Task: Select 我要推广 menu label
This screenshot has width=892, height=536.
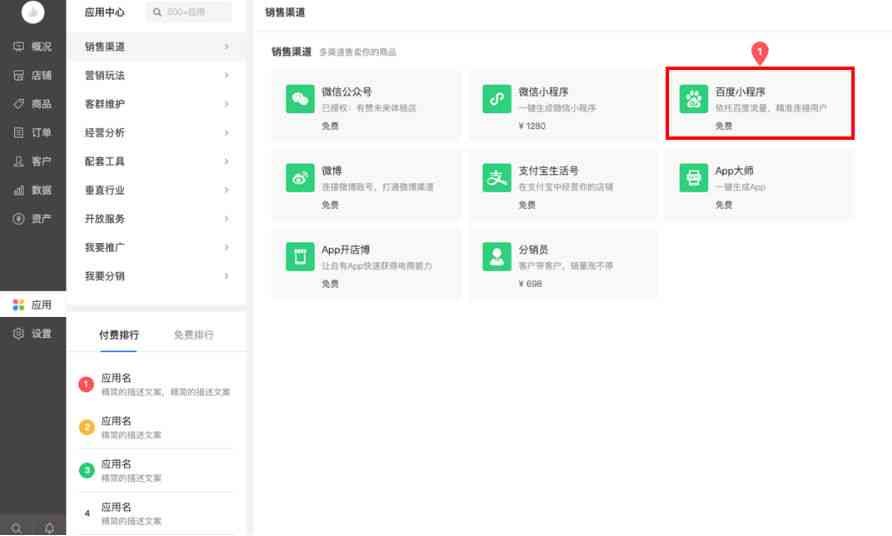Action: coord(105,247)
